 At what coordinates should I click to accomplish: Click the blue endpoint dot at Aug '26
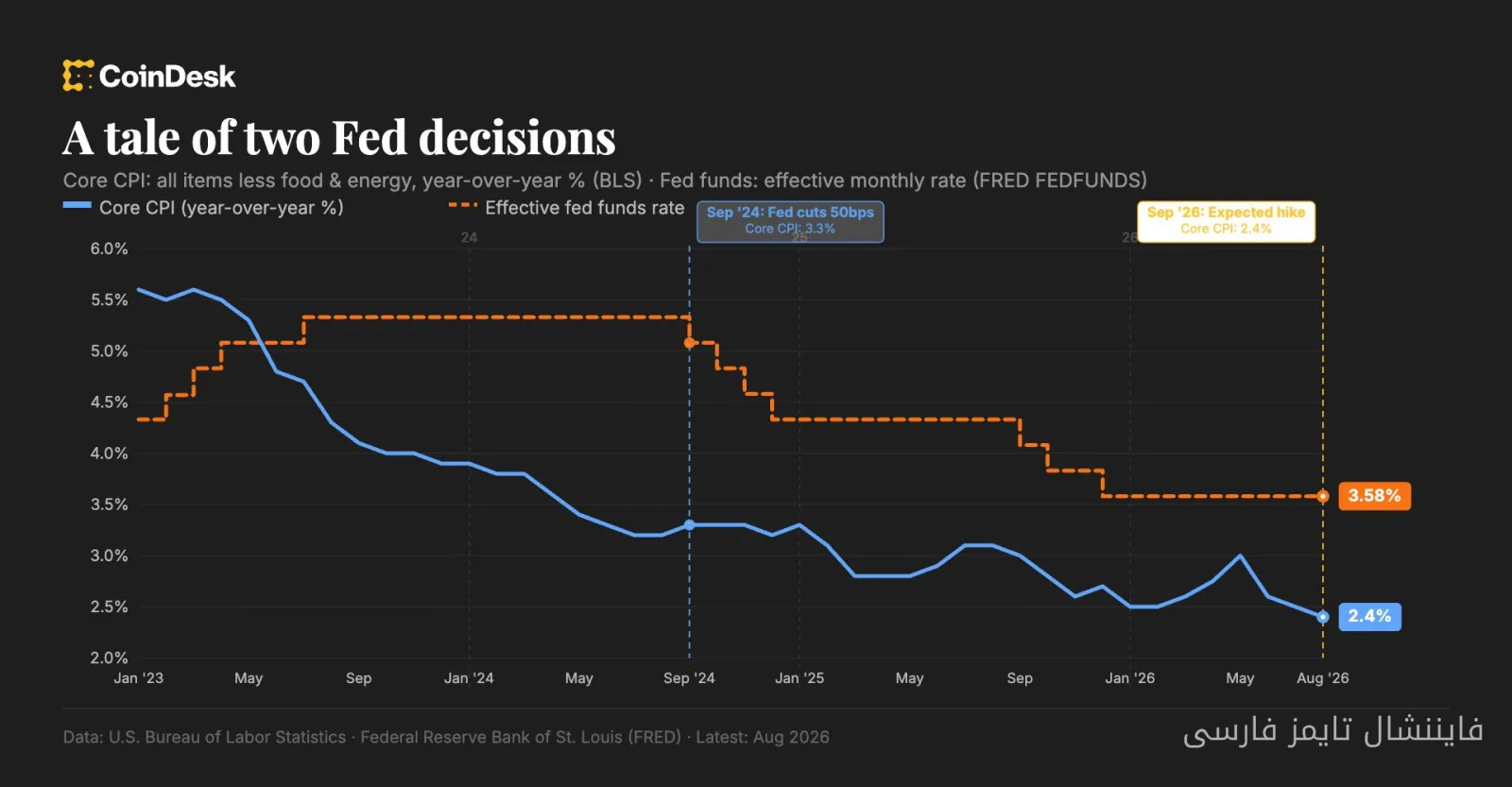[x=1323, y=616]
